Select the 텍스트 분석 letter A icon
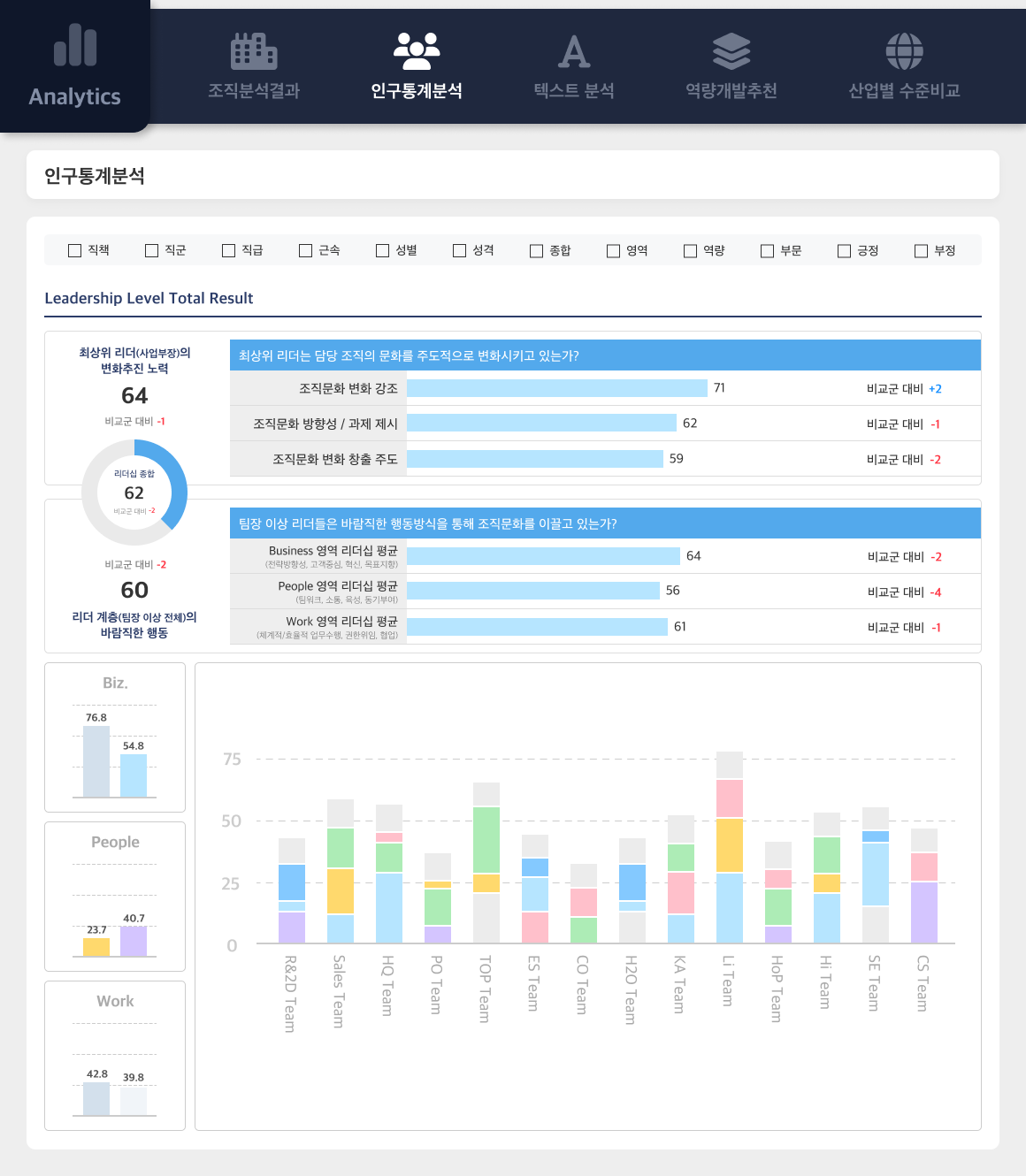Viewport: 1026px width, 1176px height. click(573, 53)
